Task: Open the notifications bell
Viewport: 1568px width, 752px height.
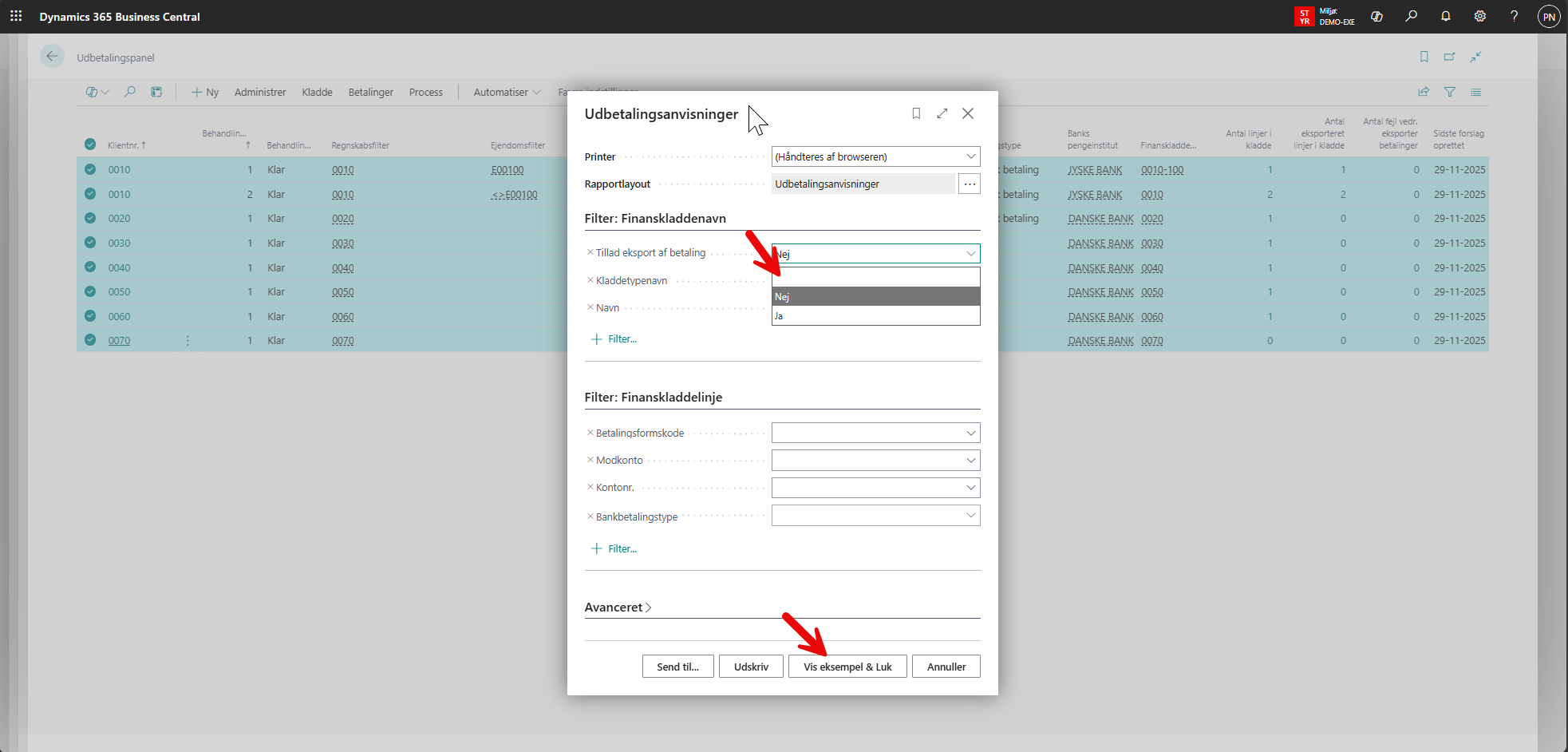Action: tap(1445, 16)
